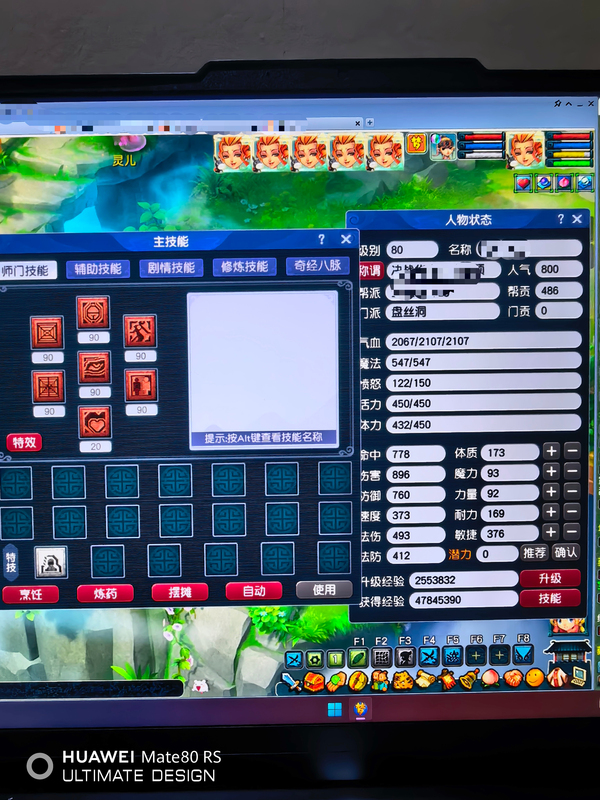
Task: Open the help question mark in 主技能 window
Action: click(x=322, y=240)
